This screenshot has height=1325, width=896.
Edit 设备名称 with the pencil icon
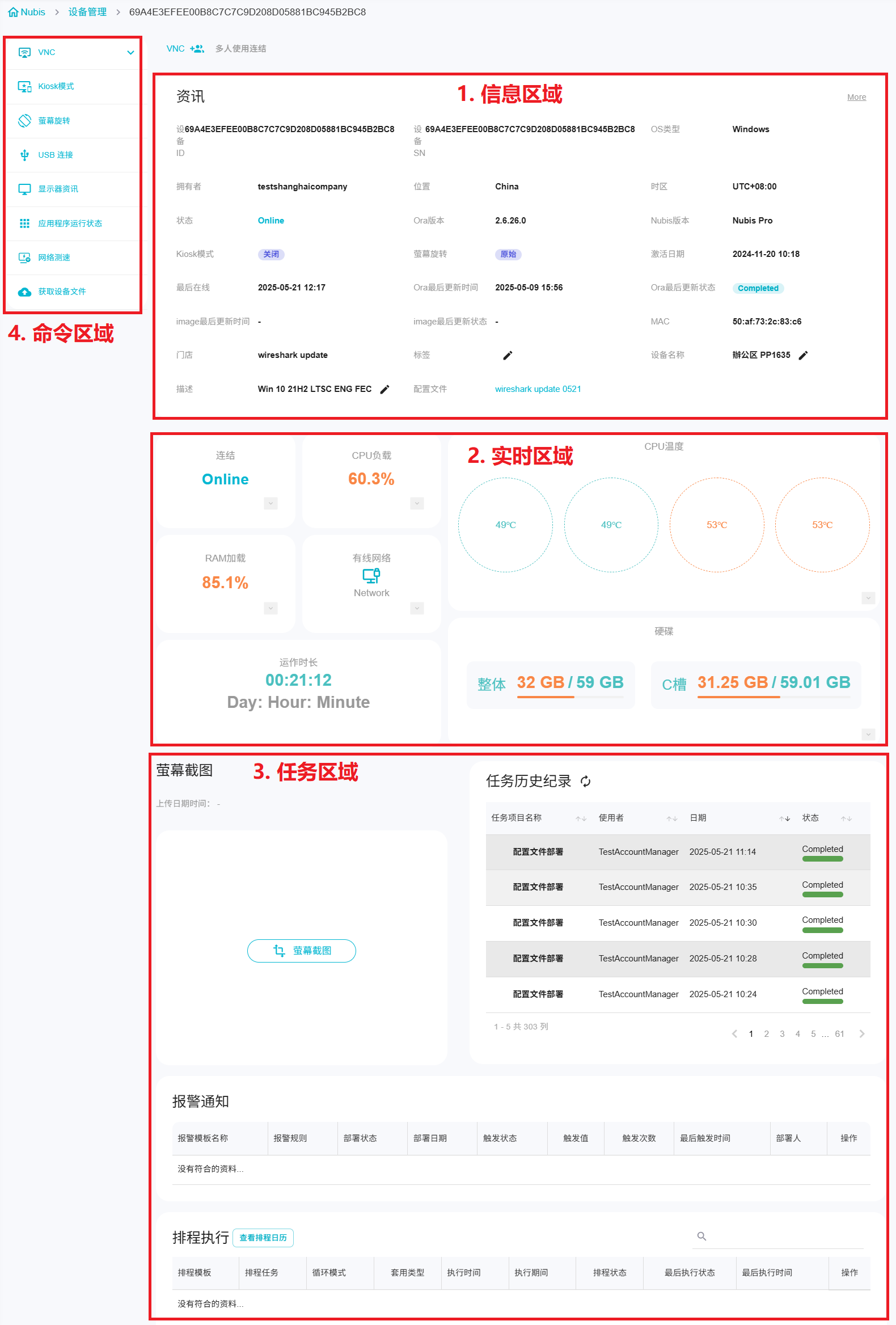point(803,355)
